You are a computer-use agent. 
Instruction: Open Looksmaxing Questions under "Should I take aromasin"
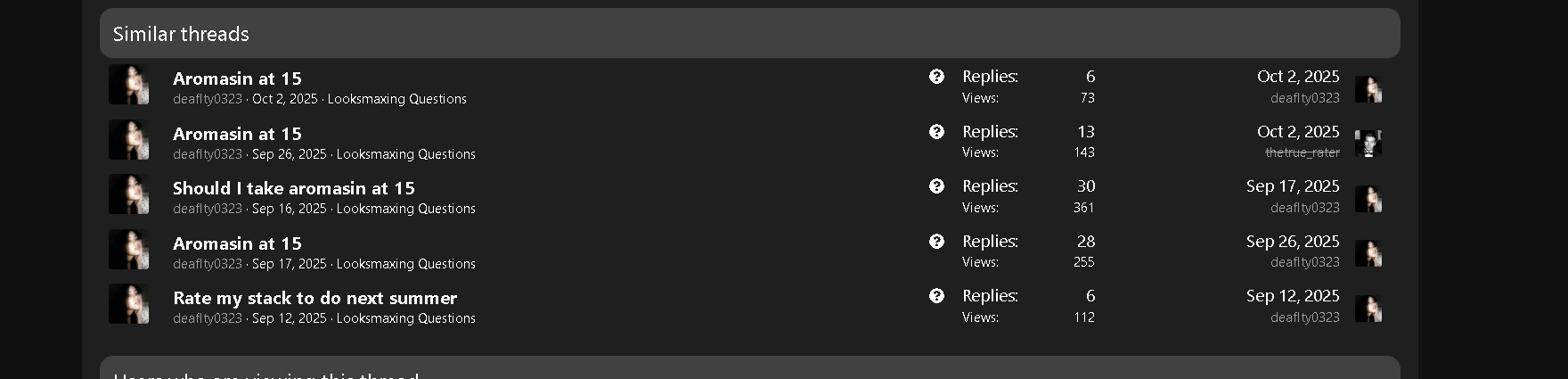(x=405, y=209)
